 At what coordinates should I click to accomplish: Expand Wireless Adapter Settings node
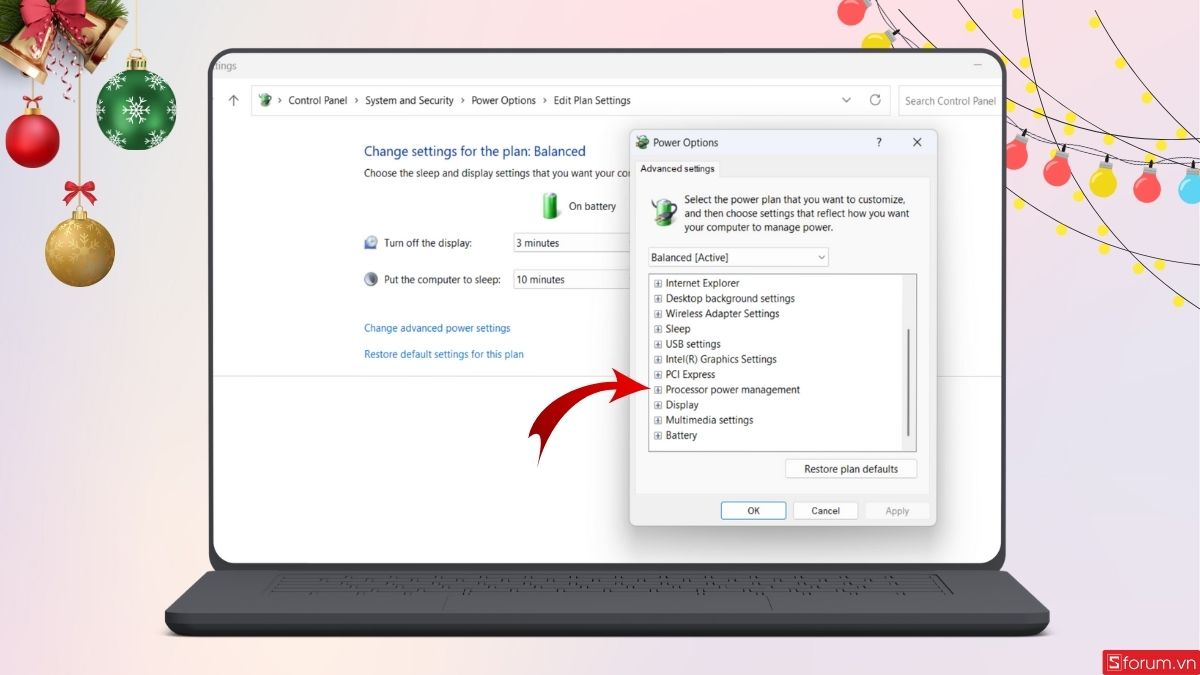(658, 314)
